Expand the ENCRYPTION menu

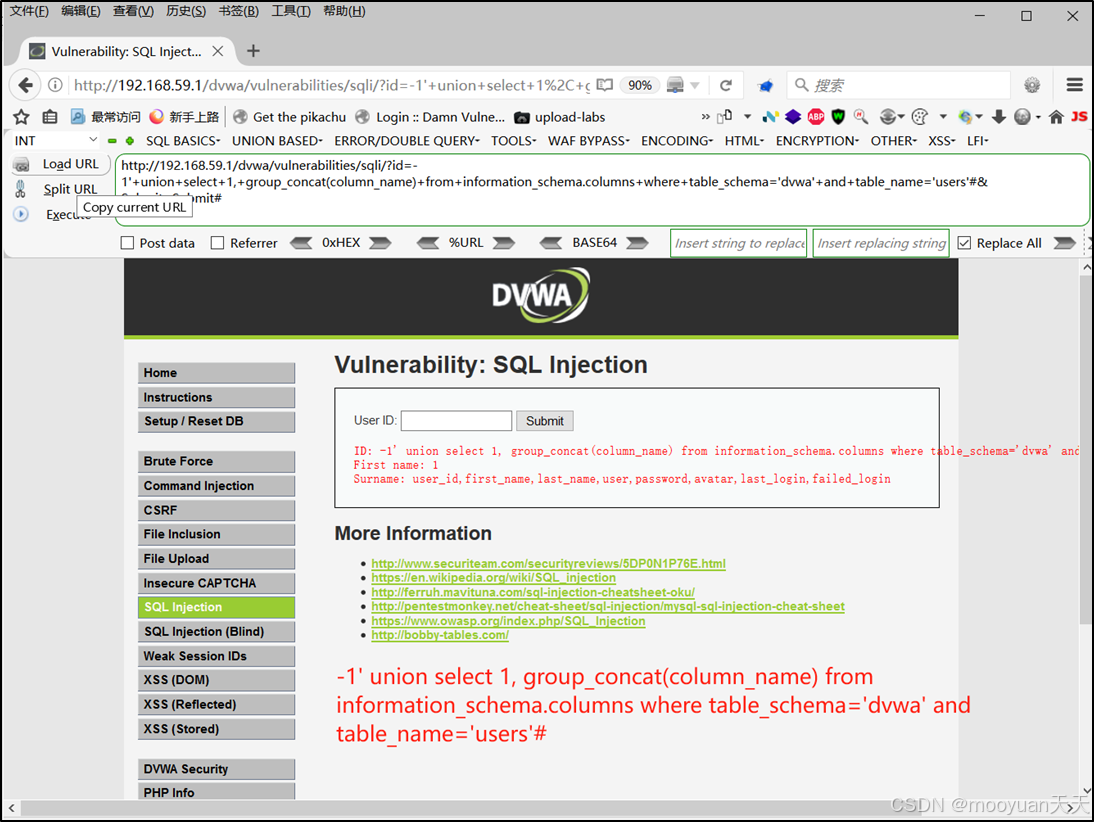click(x=817, y=141)
